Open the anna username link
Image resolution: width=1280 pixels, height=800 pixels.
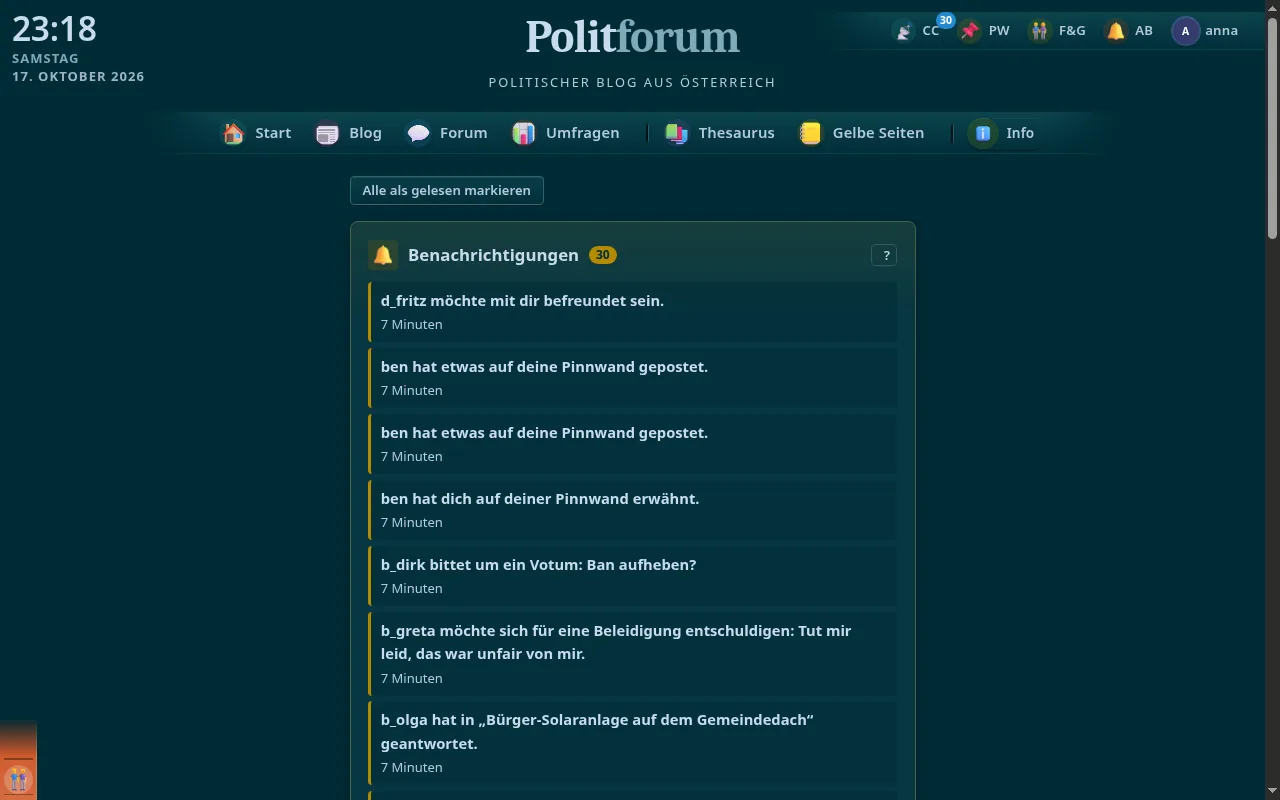(x=1222, y=31)
